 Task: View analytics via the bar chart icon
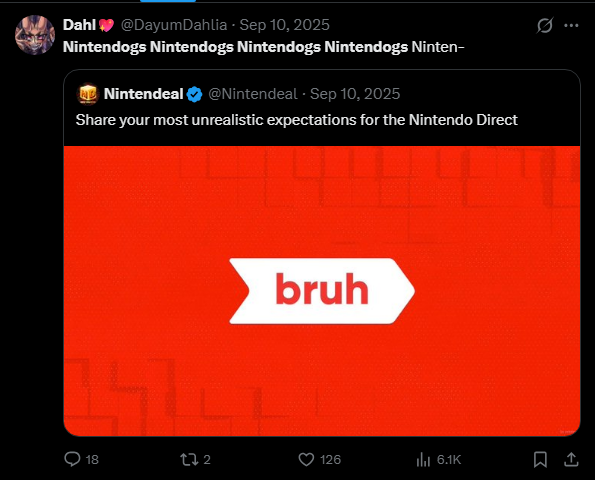[423, 460]
